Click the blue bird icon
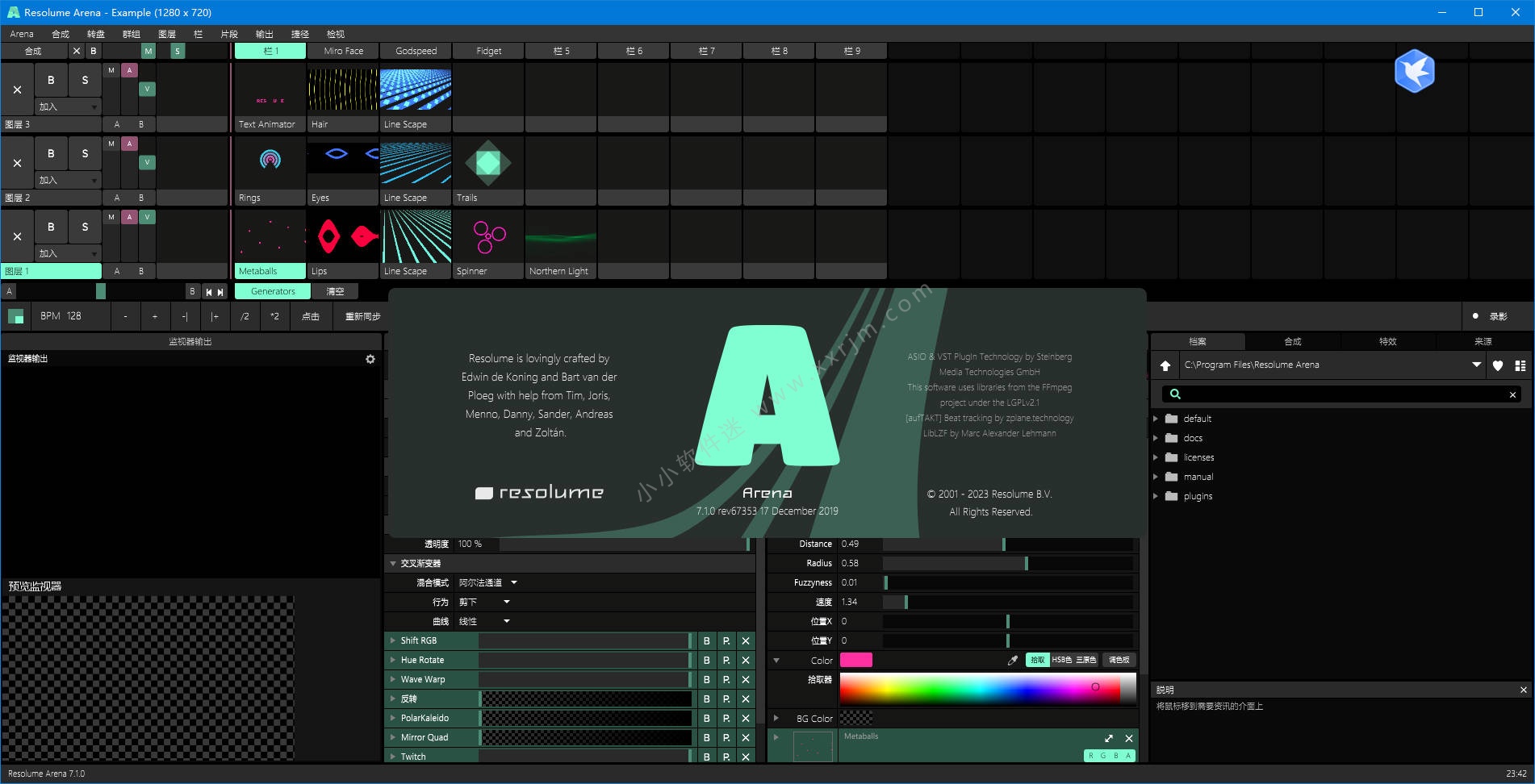1535x784 pixels. (1415, 71)
